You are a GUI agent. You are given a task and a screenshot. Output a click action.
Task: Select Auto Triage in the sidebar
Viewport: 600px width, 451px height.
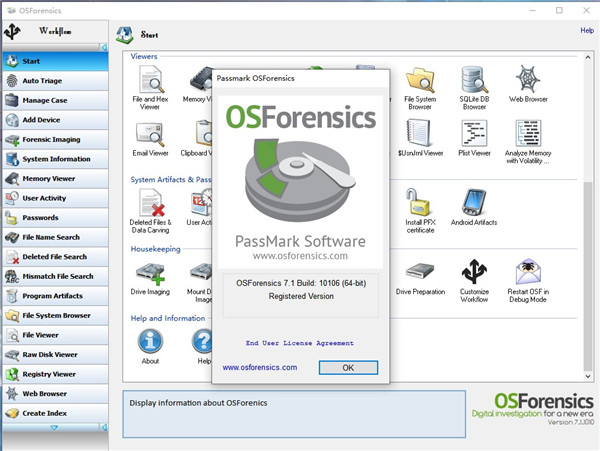[x=55, y=81]
